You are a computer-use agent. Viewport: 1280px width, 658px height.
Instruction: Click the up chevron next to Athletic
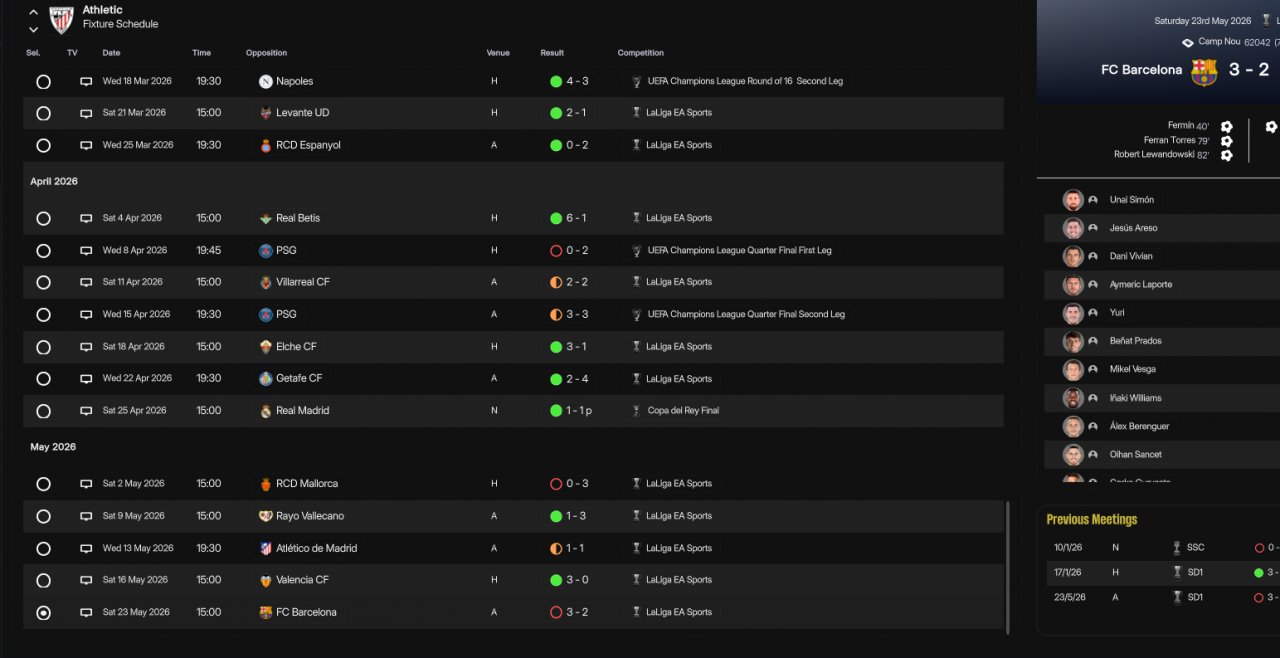click(x=33, y=12)
